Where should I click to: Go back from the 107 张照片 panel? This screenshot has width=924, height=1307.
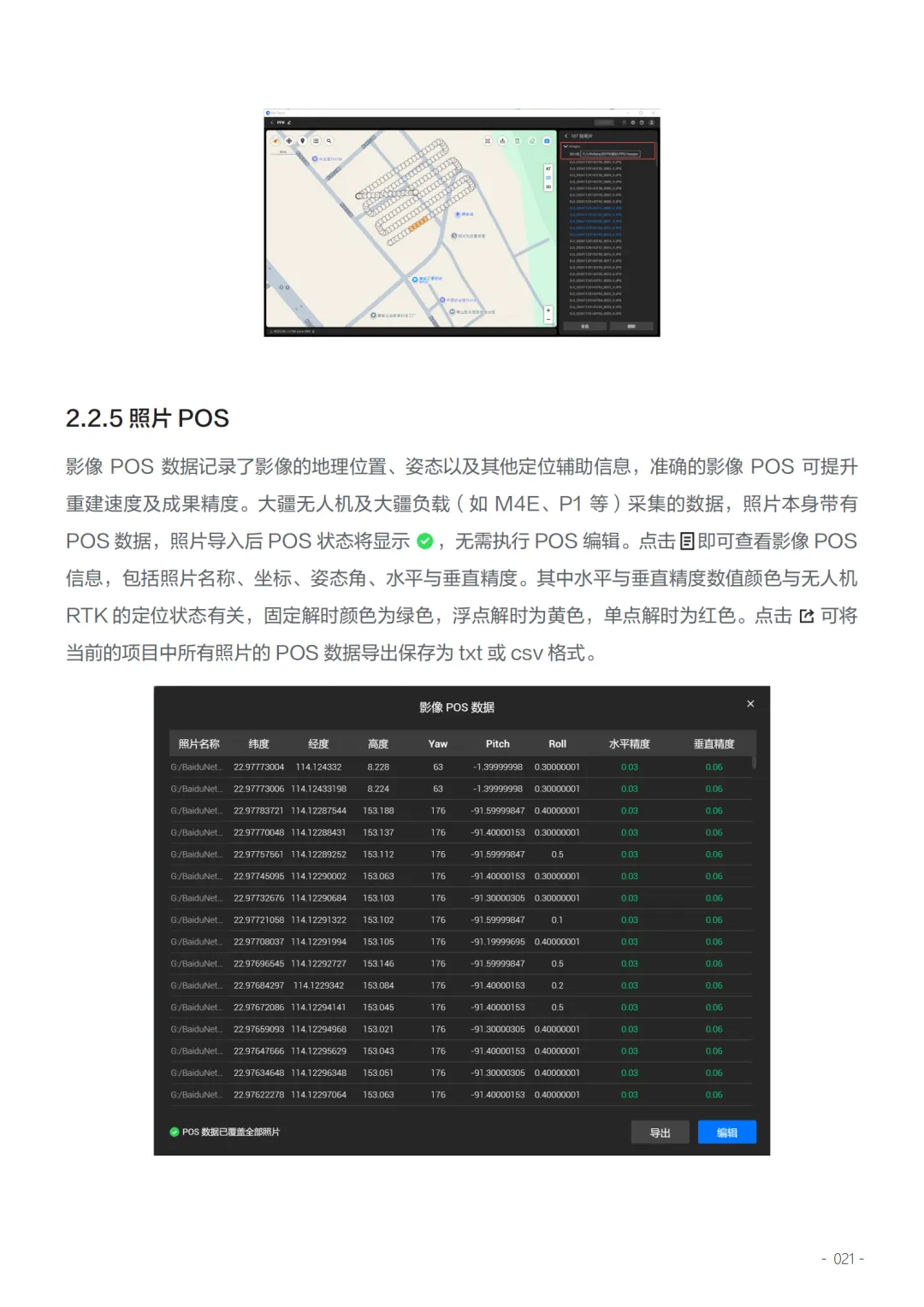pyautogui.click(x=566, y=136)
